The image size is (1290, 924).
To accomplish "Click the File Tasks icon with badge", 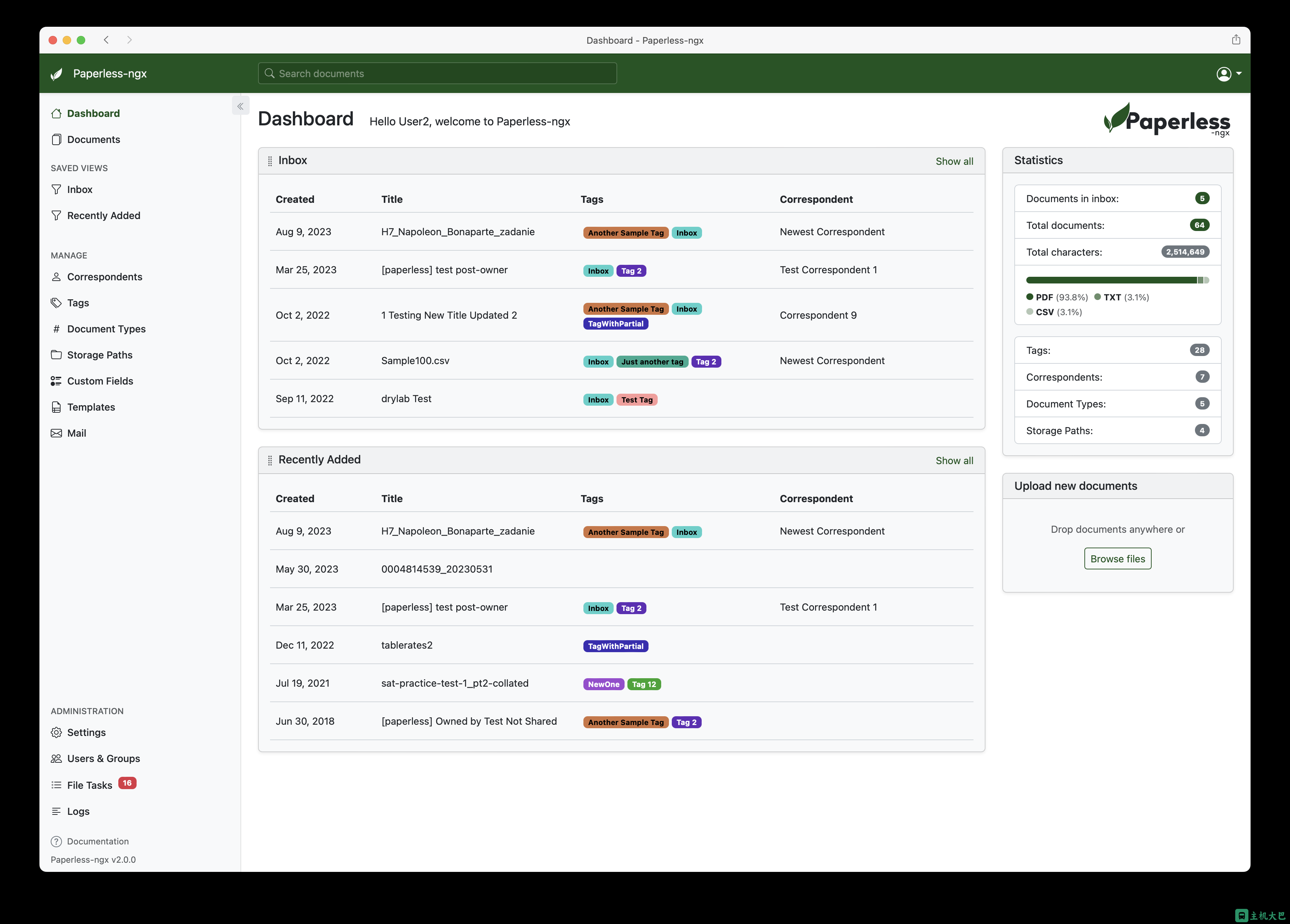I will 90,784.
